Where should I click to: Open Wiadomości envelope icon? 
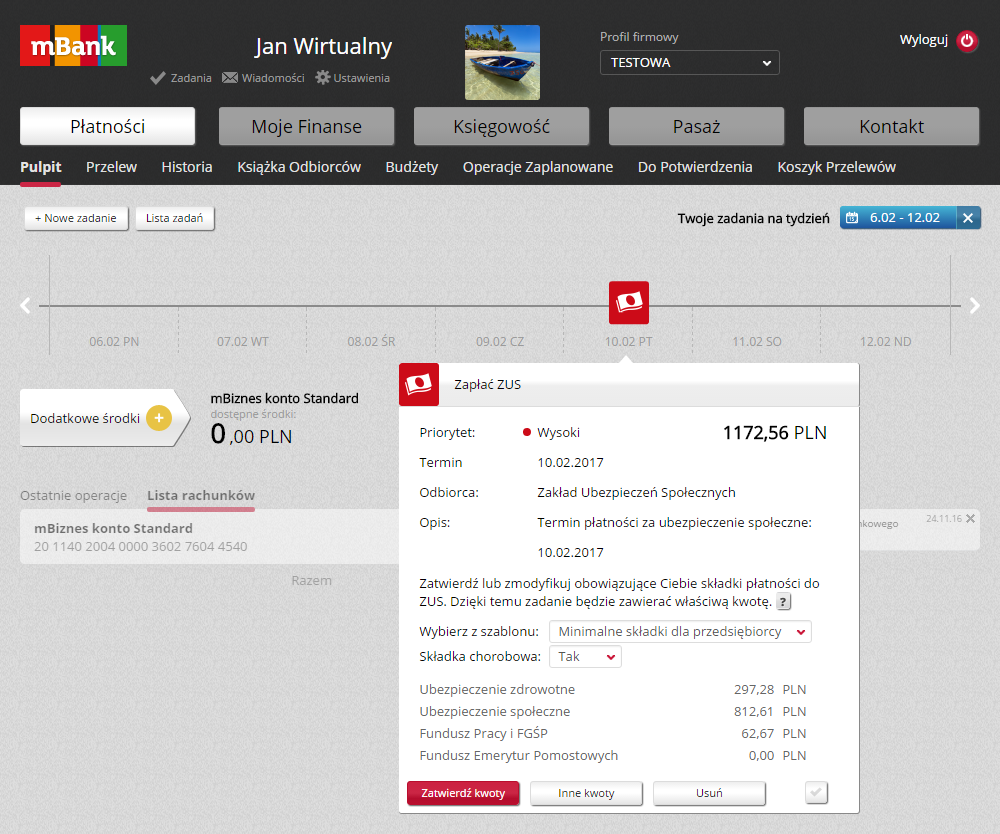pos(230,78)
